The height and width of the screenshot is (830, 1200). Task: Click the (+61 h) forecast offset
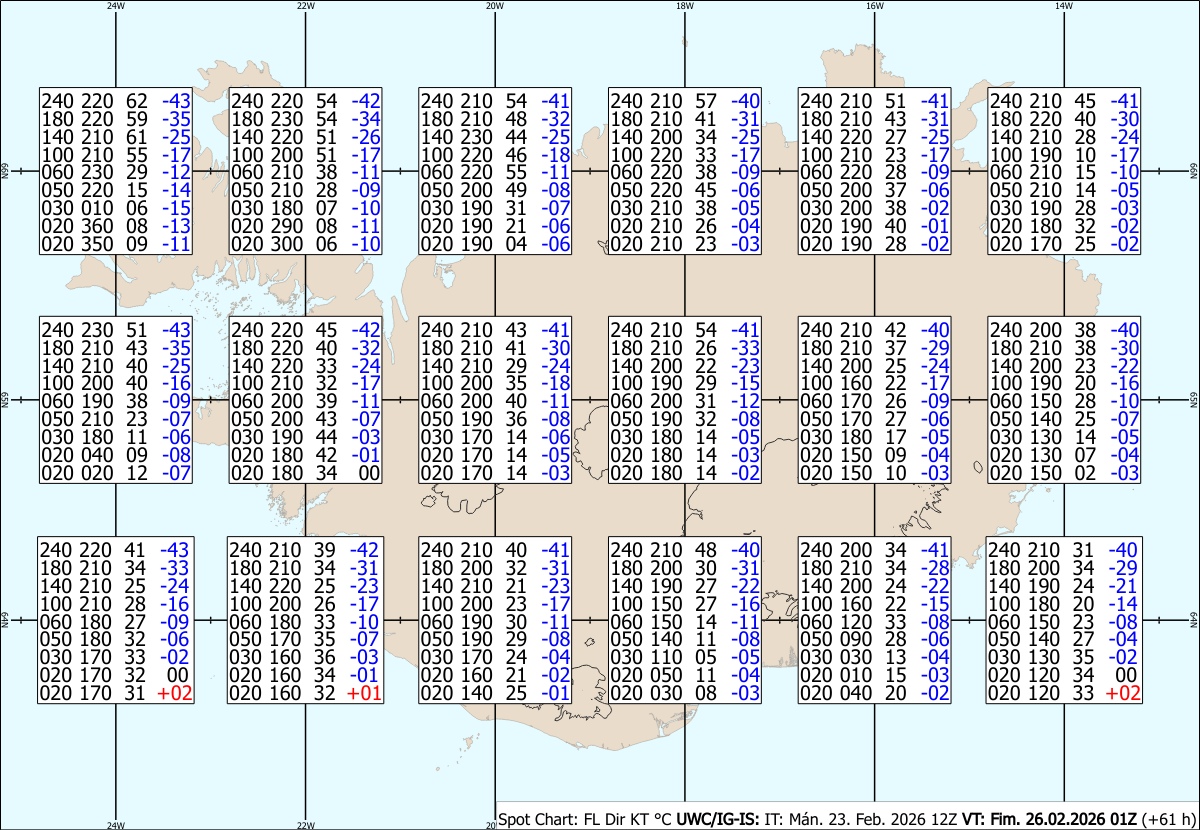[1168, 819]
